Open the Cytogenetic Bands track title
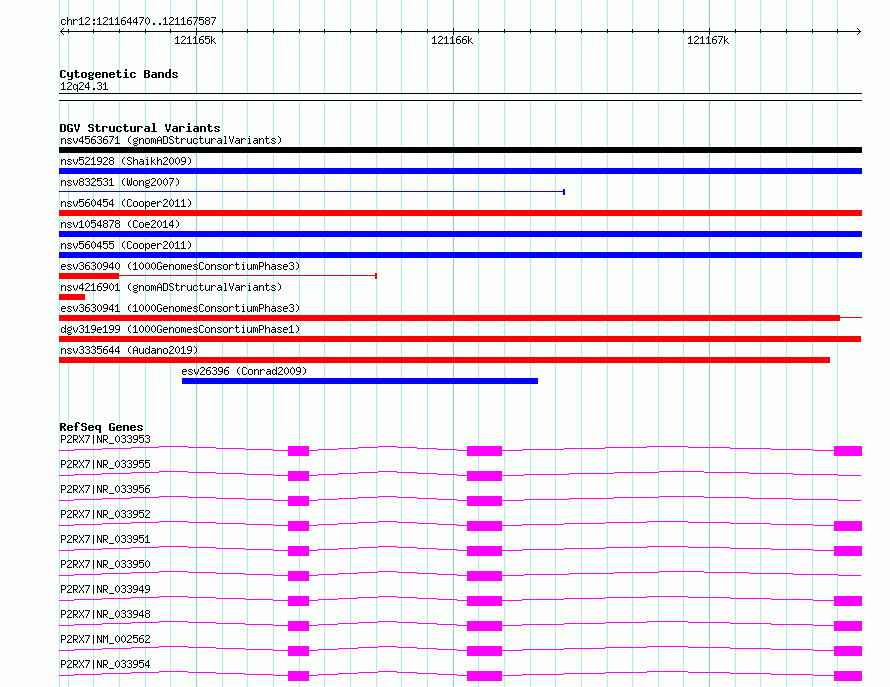The image size is (890, 687). tap(119, 74)
